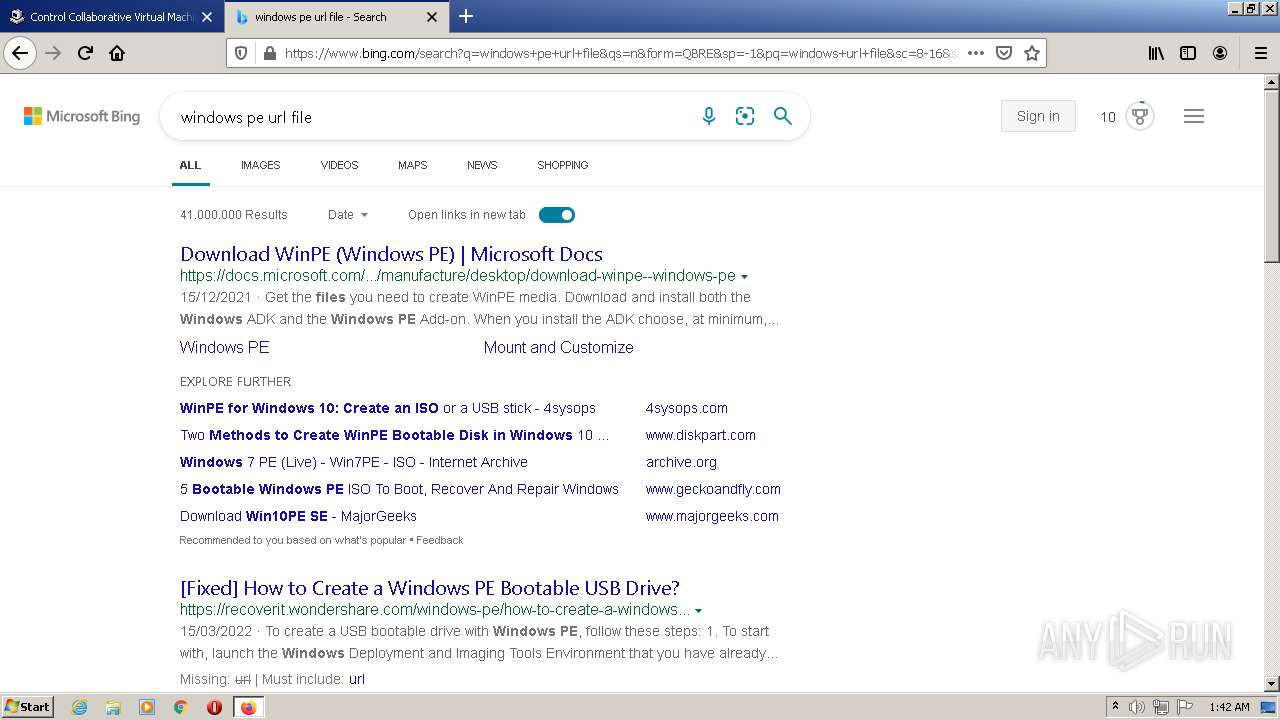The image size is (1280, 720).
Task: Reload the current page
Action: [x=85, y=53]
